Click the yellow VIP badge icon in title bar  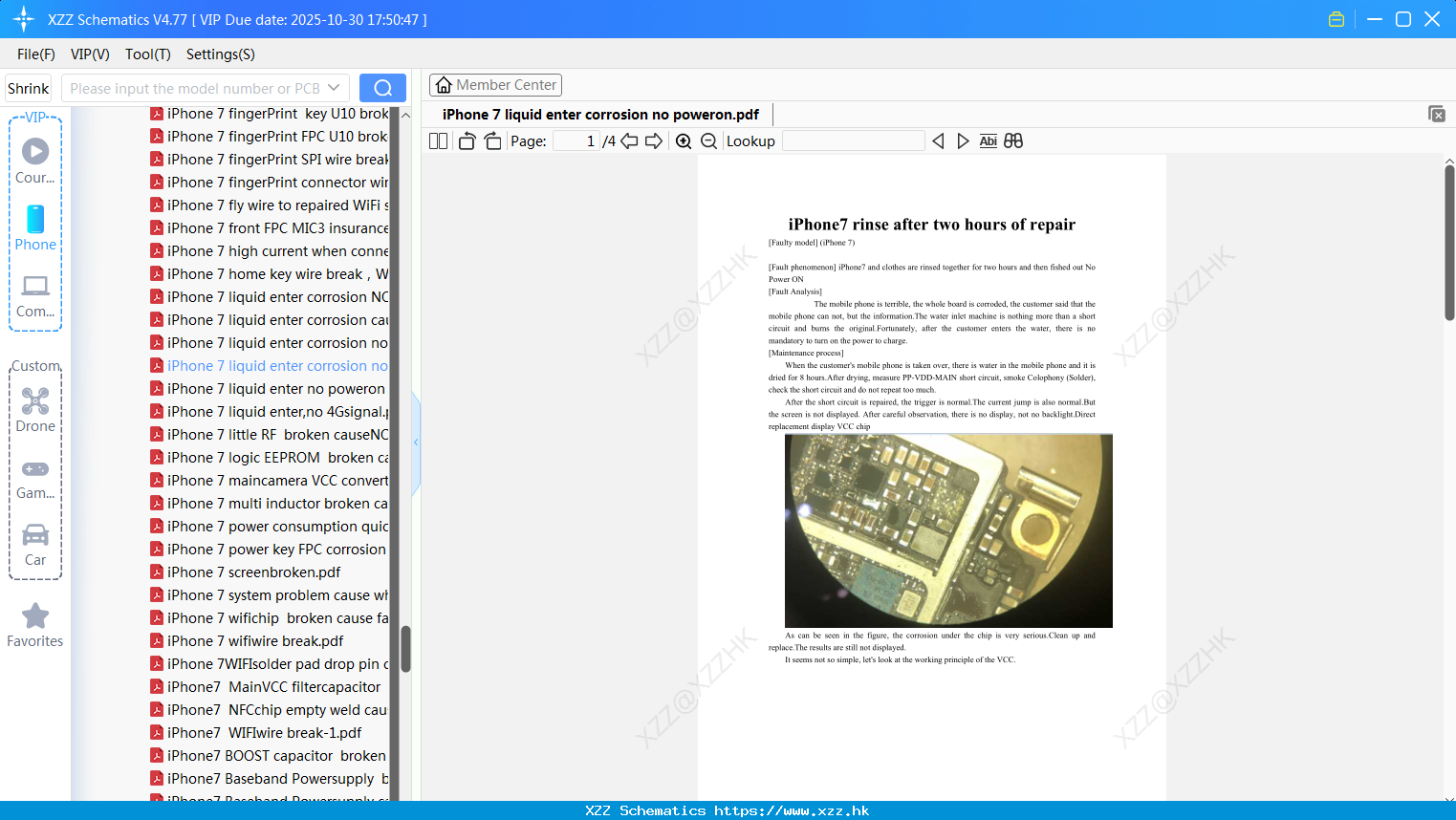1336,19
